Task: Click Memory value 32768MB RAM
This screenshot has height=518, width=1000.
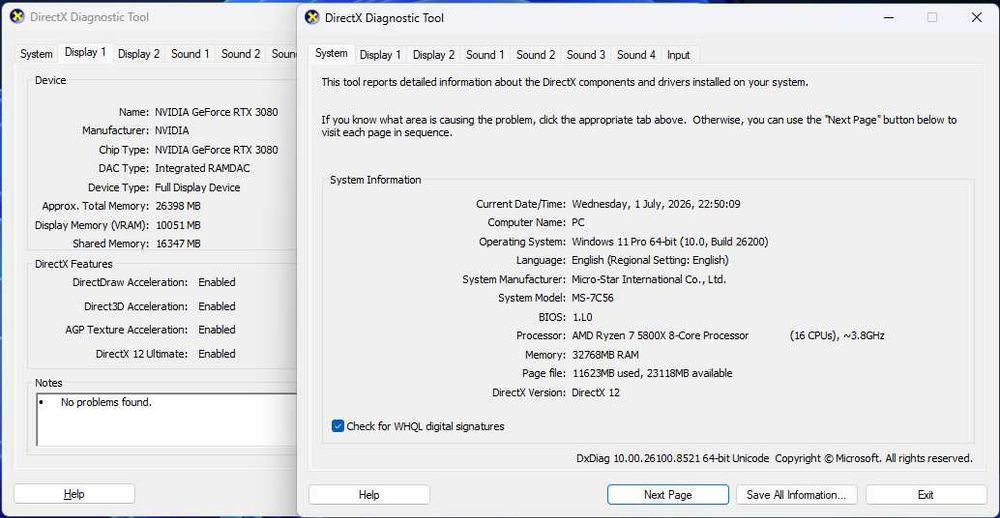Action: (x=605, y=355)
